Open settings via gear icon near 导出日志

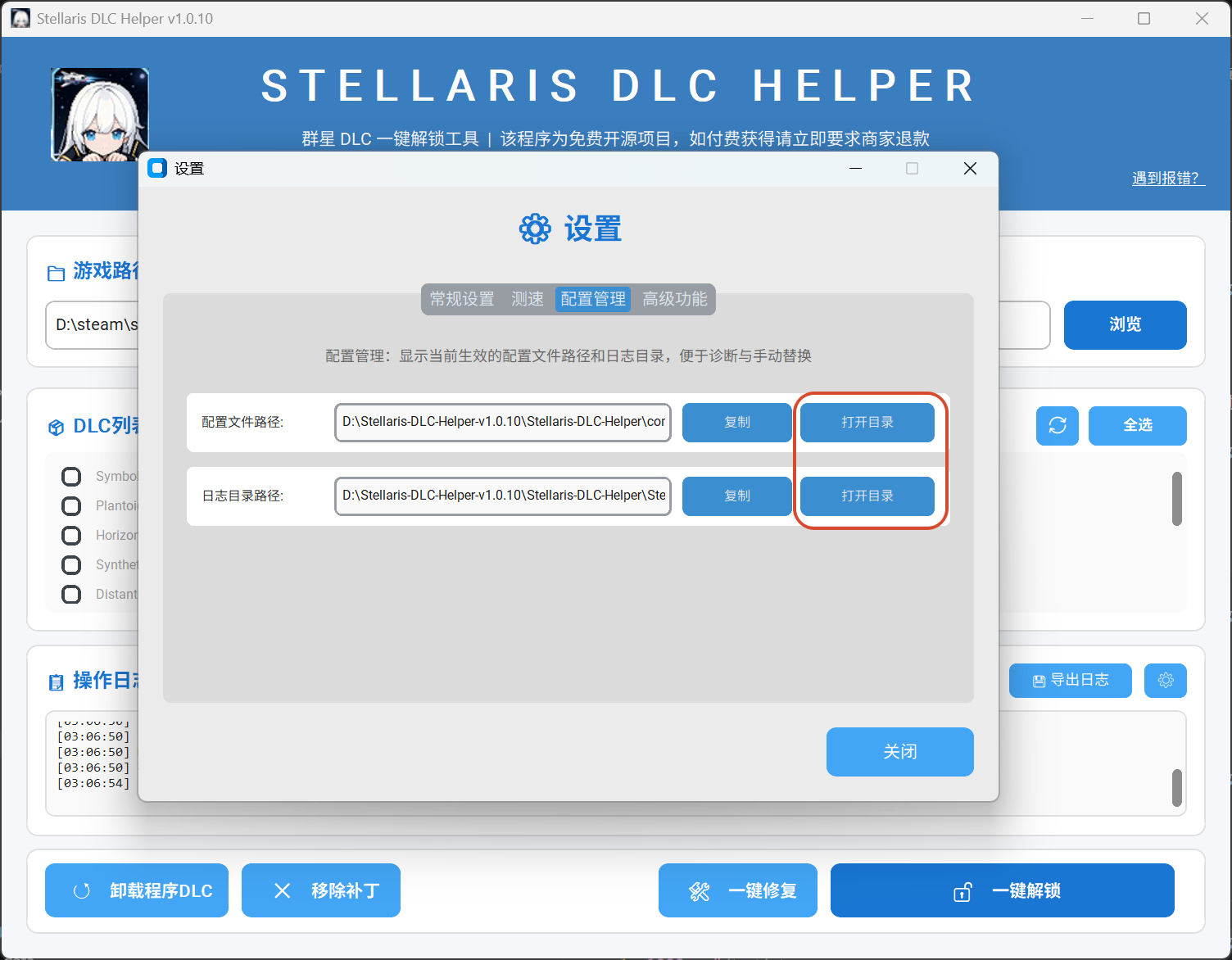point(1166,681)
